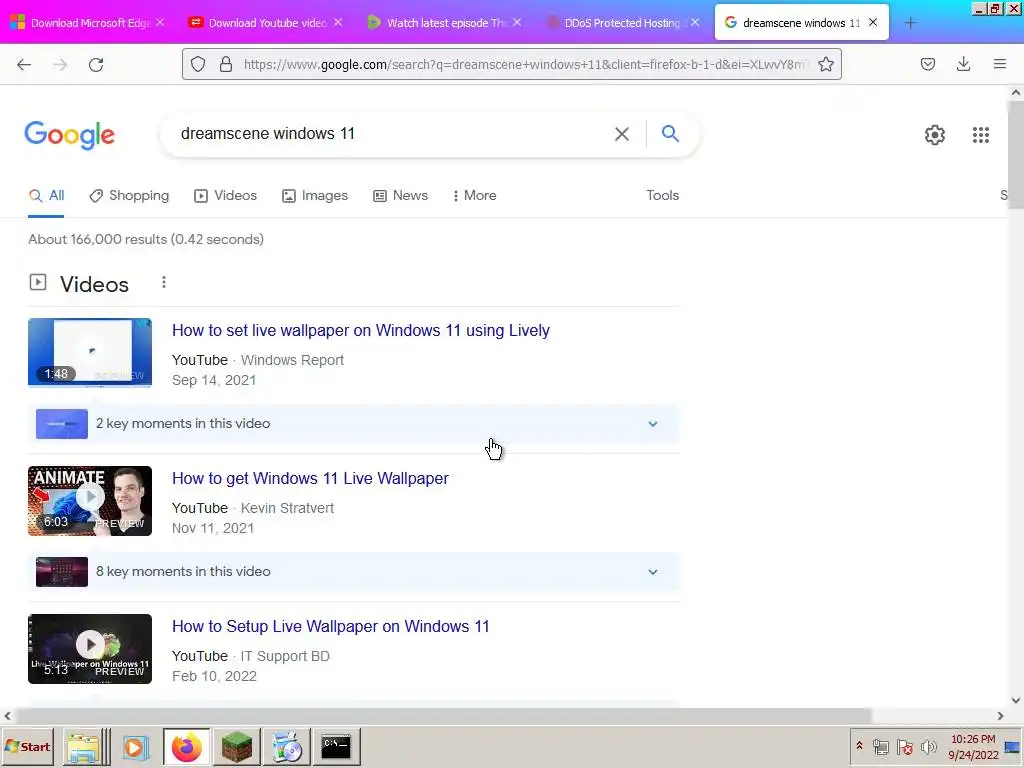The width and height of the screenshot is (1024, 768).
Task: Click the horizontal scrollbar thumb
Action: [x=443, y=716]
